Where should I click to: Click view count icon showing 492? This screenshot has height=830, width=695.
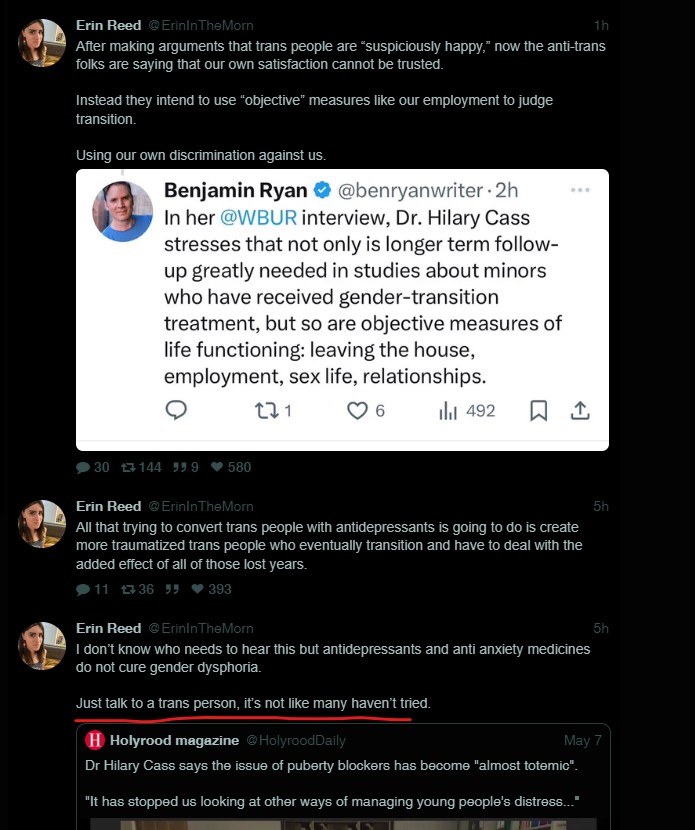coord(448,410)
